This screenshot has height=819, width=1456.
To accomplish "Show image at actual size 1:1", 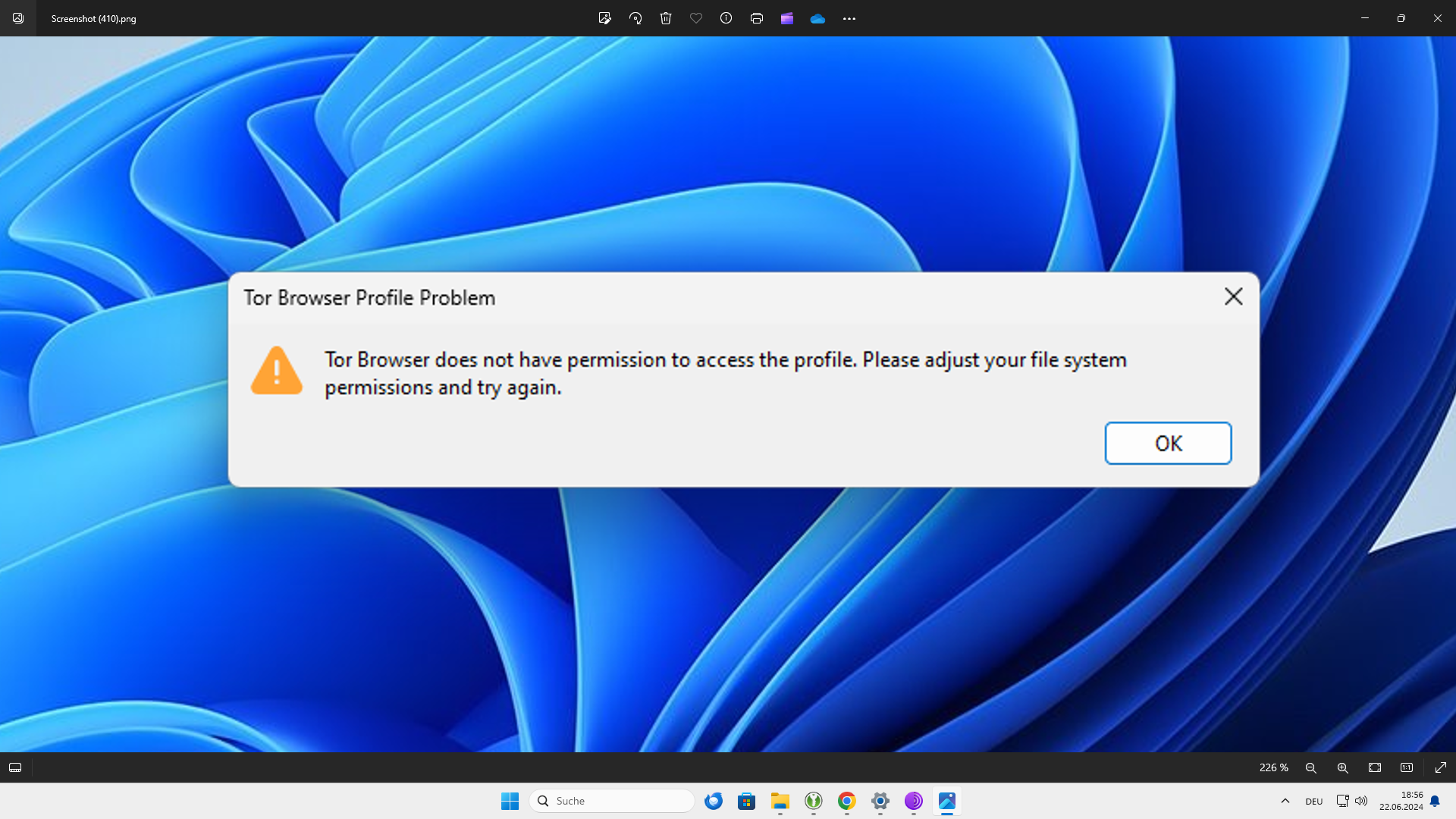I will [1407, 767].
